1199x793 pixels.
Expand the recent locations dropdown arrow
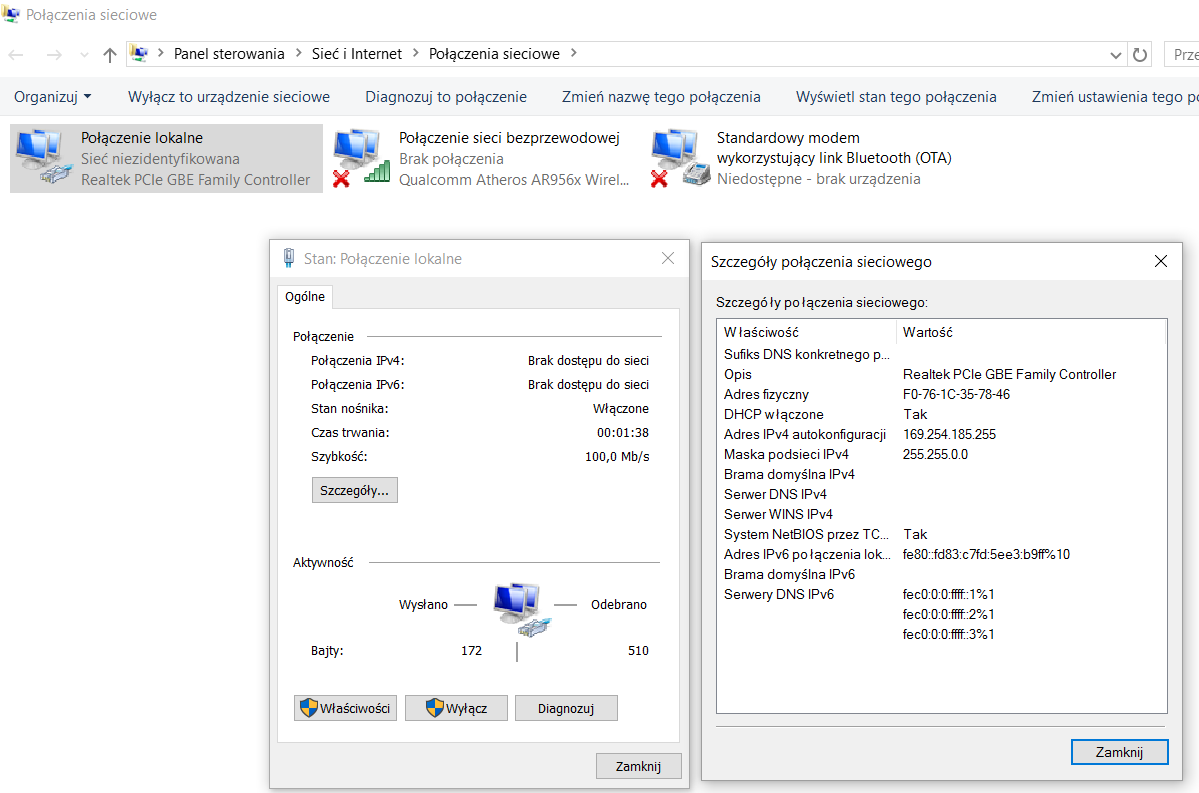click(83, 54)
